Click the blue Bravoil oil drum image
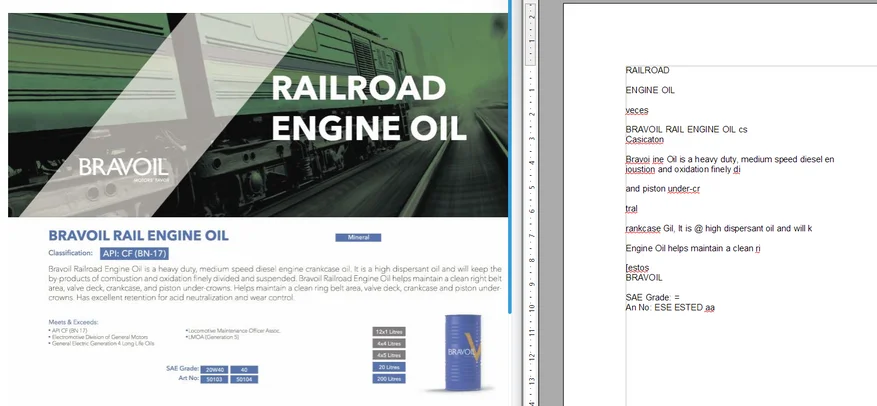The width and height of the screenshot is (877, 406). pos(463,352)
